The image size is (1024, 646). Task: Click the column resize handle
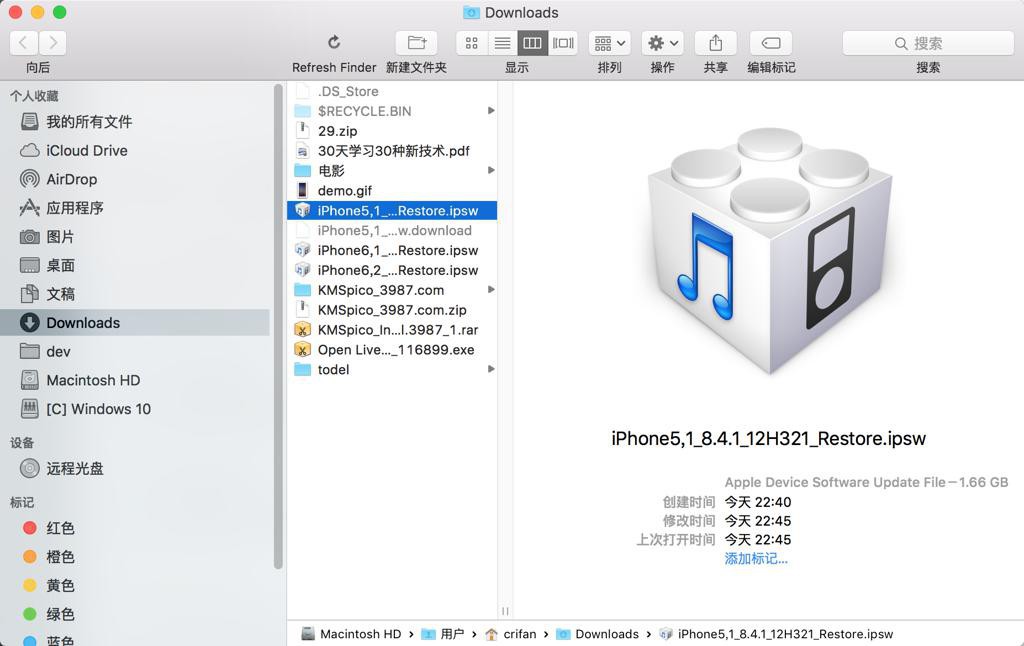(x=505, y=611)
